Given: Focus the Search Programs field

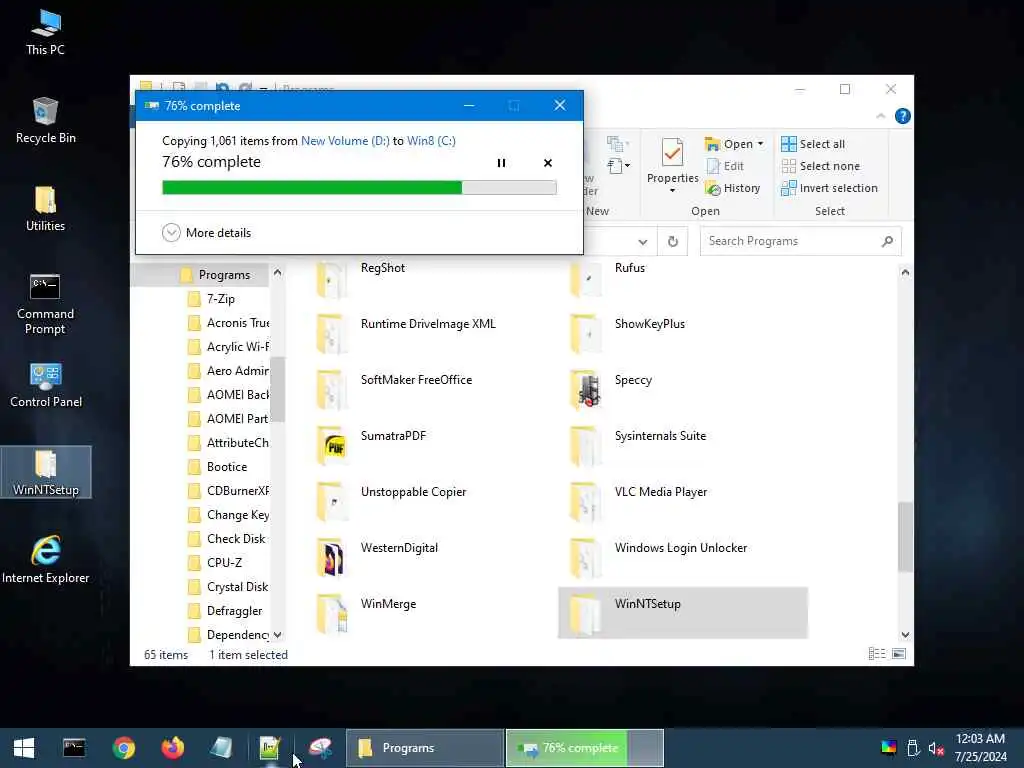Looking at the screenshot, I should [x=801, y=241].
